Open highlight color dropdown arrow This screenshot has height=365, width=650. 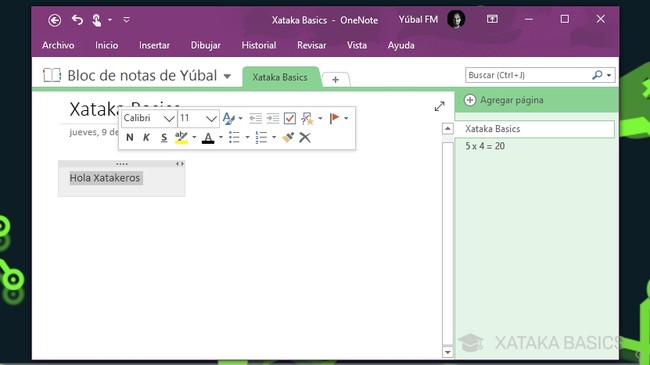194,137
